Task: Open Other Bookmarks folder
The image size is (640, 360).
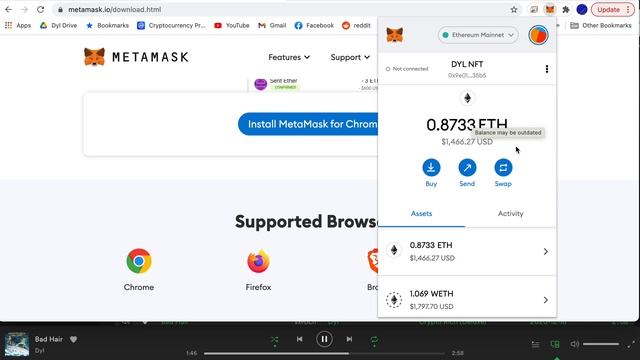Action: pos(601,25)
